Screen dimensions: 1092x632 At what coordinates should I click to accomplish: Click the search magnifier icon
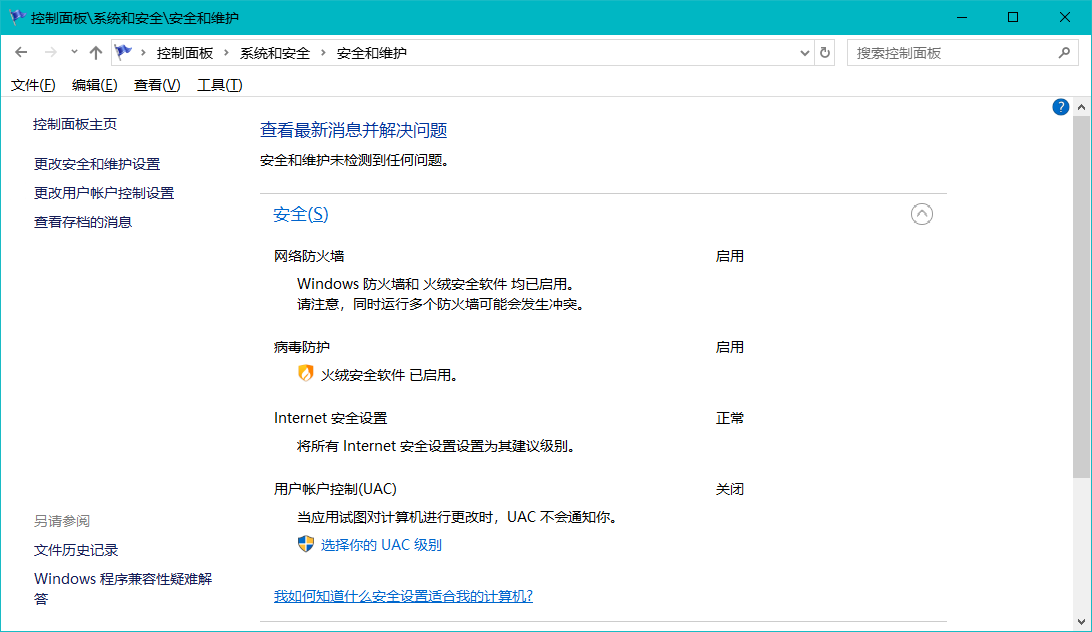pyautogui.click(x=1066, y=52)
